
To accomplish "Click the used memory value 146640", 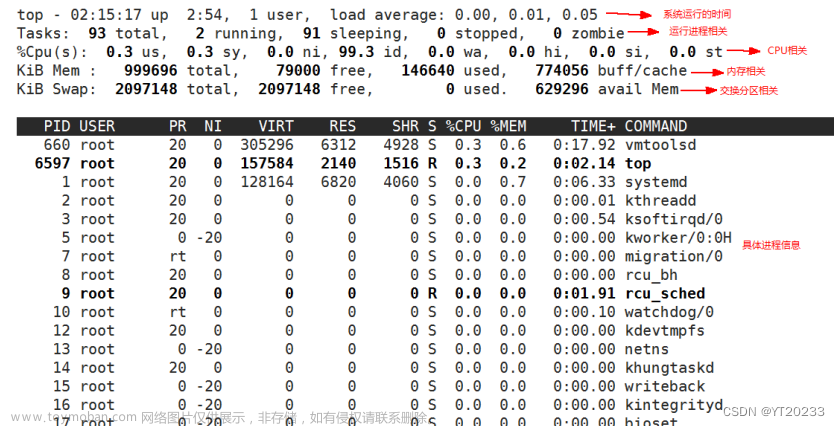I will [x=428, y=70].
